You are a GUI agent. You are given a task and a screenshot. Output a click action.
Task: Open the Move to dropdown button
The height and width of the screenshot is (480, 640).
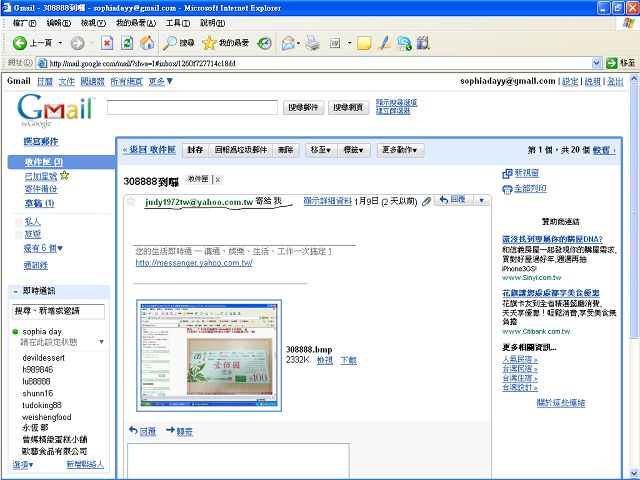[320, 150]
